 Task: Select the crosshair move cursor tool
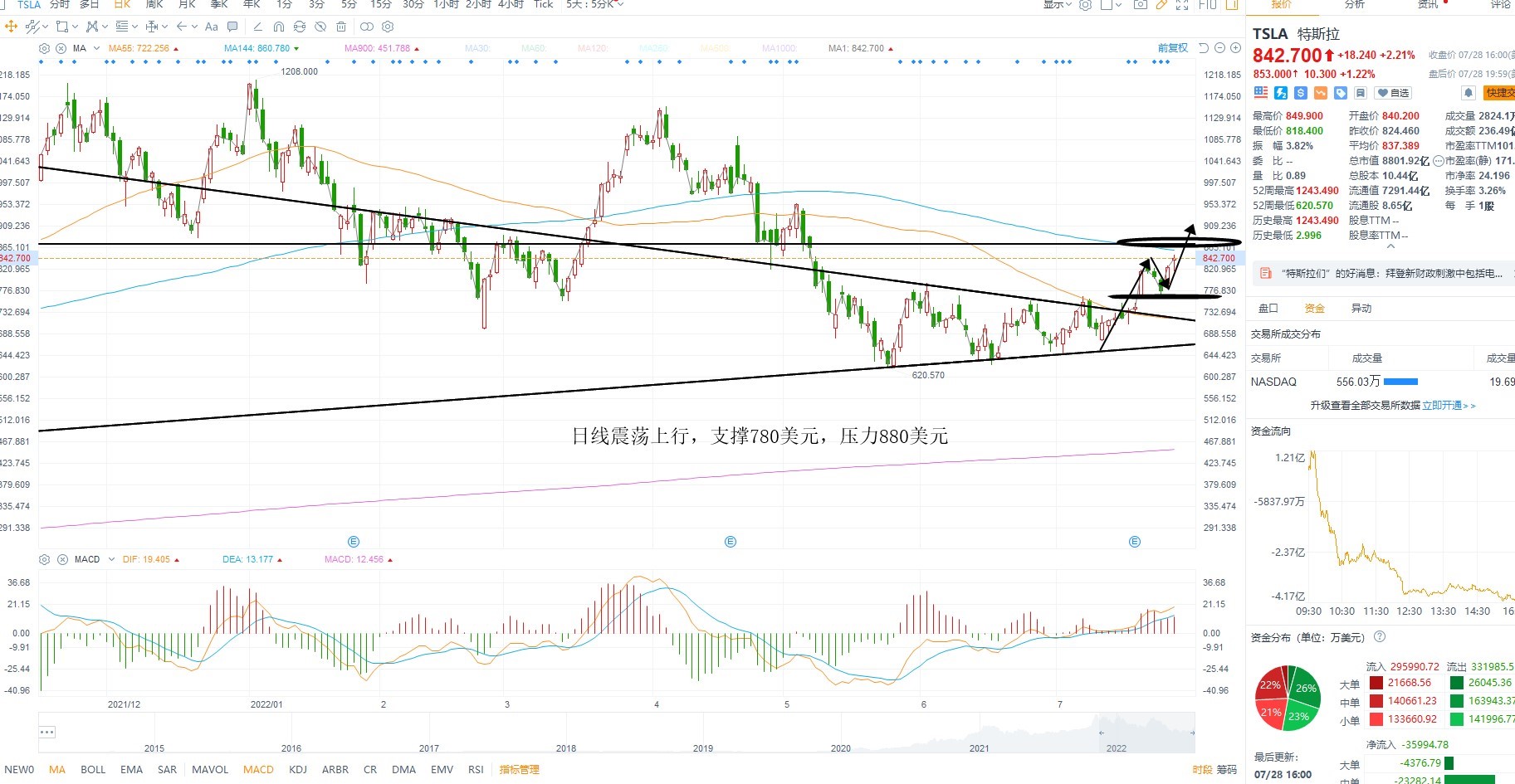pos(11,27)
